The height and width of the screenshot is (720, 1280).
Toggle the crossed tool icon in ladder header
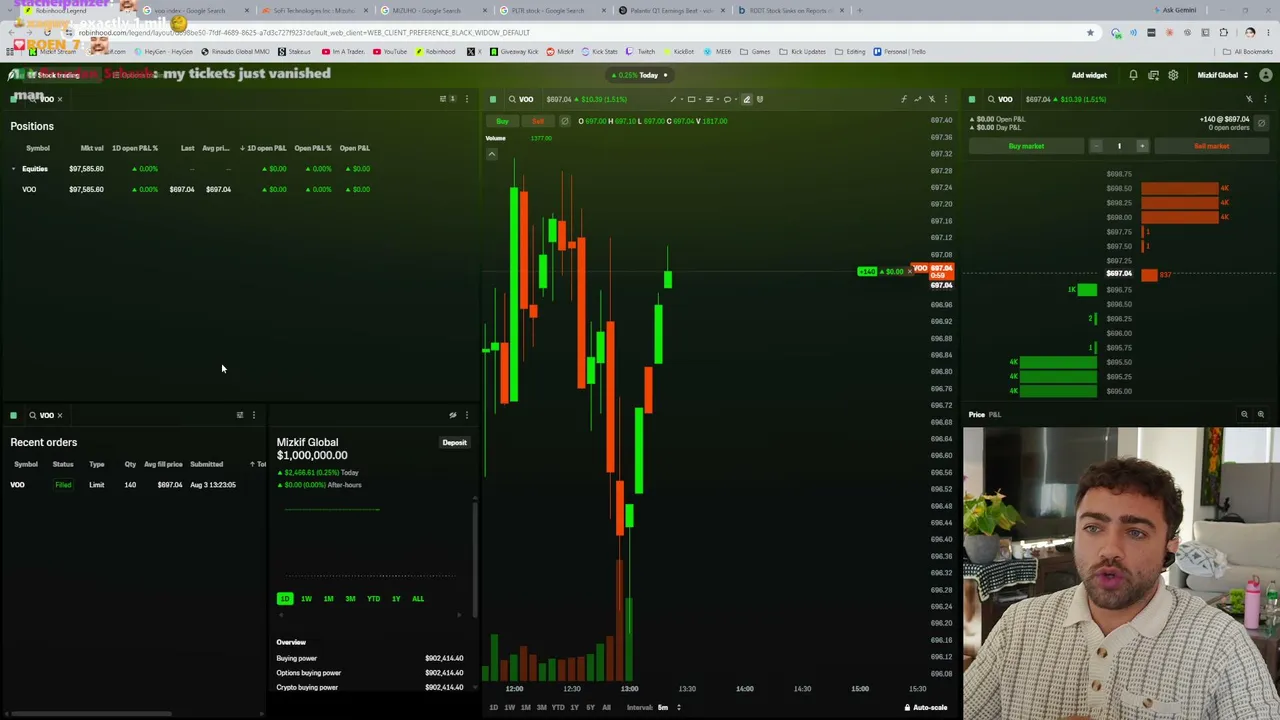point(1249,99)
